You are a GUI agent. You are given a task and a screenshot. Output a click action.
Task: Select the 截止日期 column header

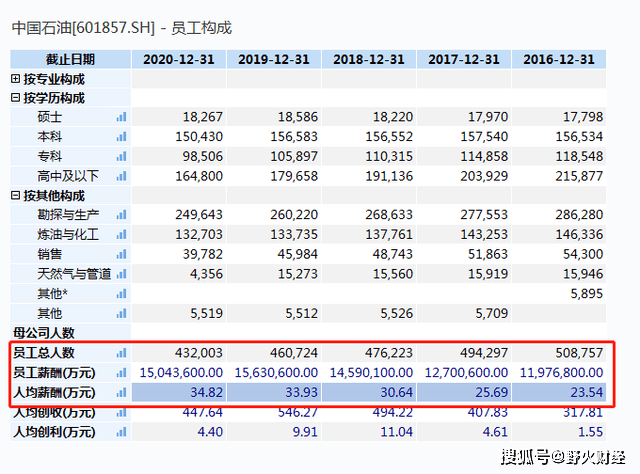70,59
